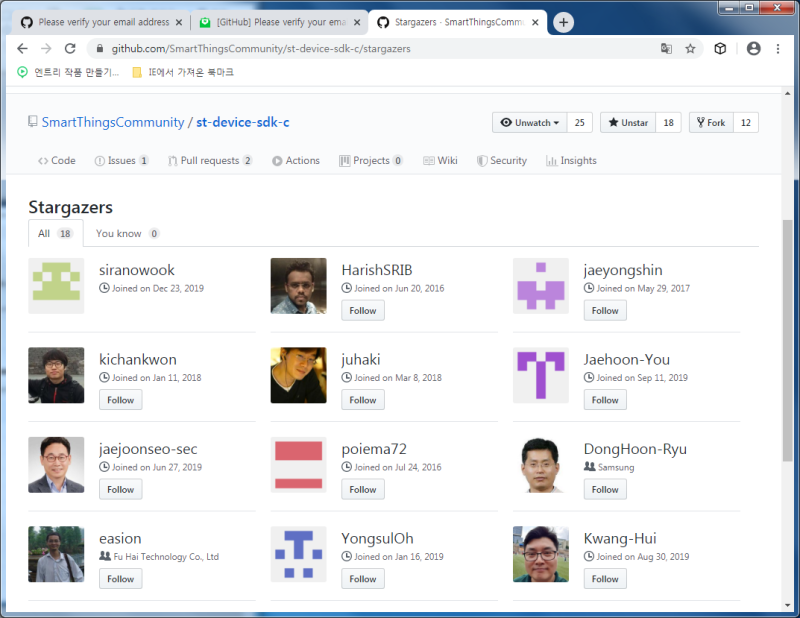This screenshot has width=800, height=618.
Task: Select the 'You know' stargazers tab
Action: pos(128,233)
